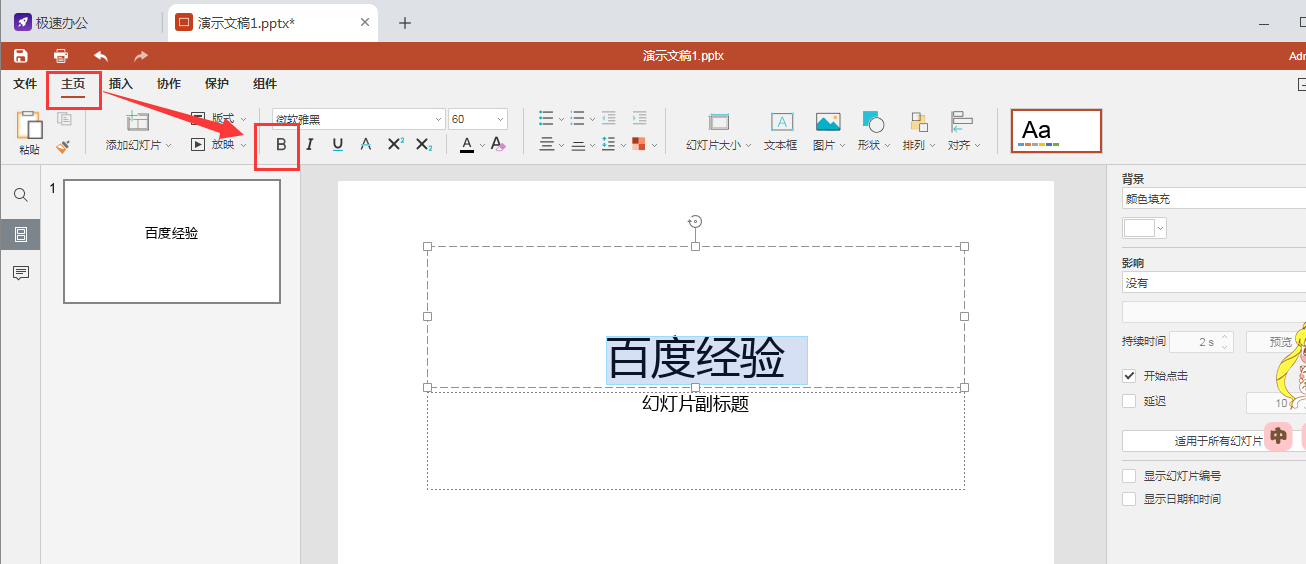Click the Print icon in title bar
Image resolution: width=1306 pixels, height=564 pixels.
[61, 56]
